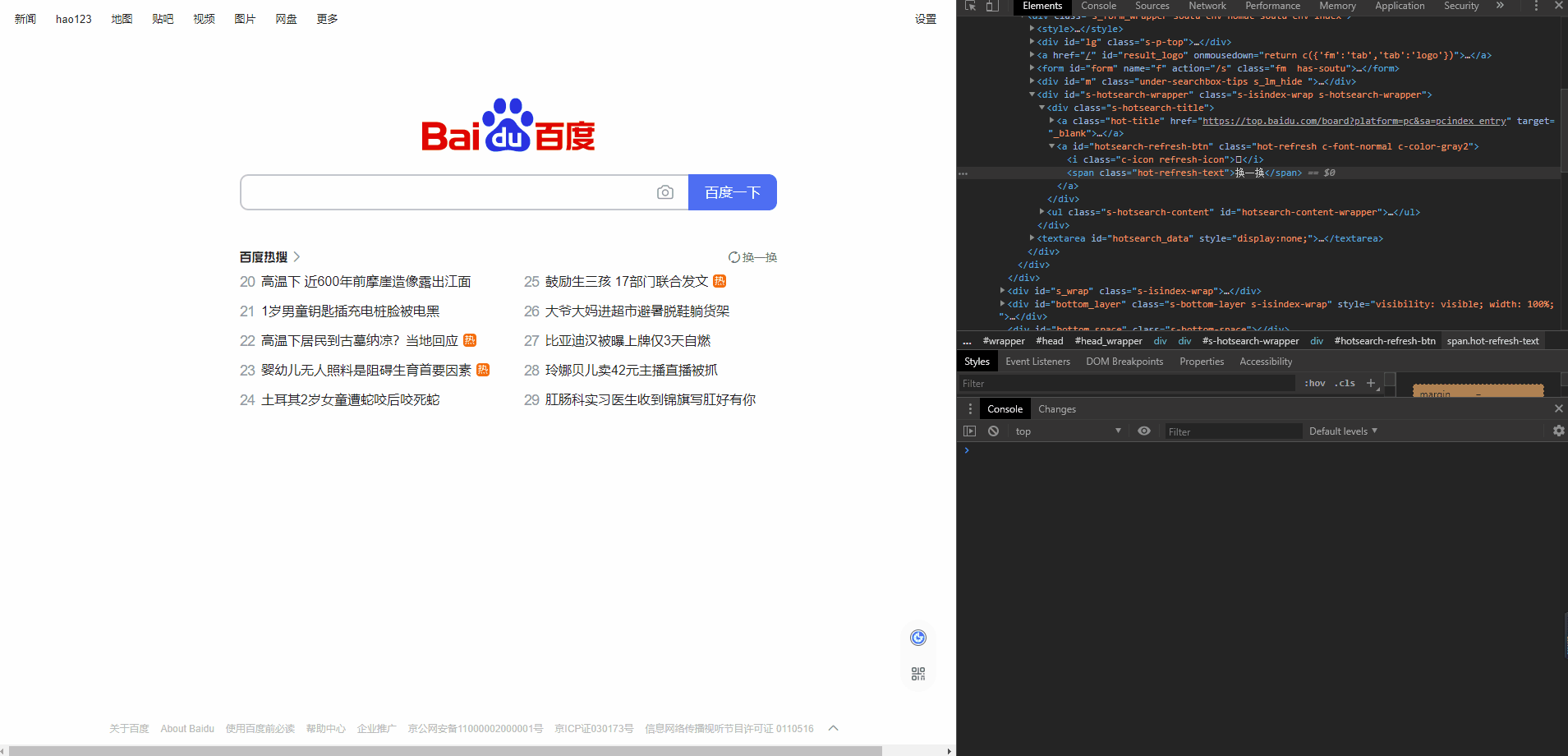Toggle the console sidebar icon
The width and height of the screenshot is (1568, 756).
[970, 431]
